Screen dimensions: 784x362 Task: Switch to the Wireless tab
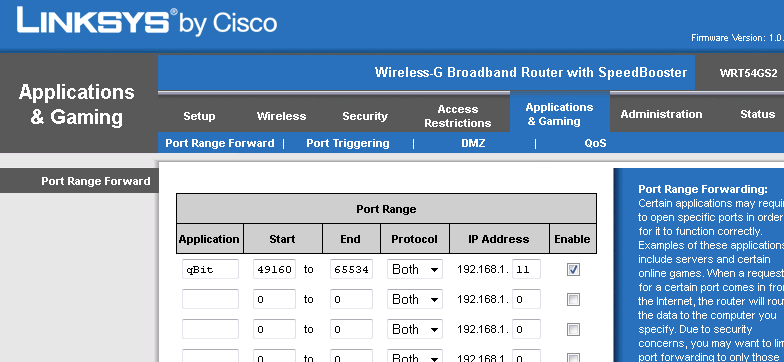coord(282,116)
